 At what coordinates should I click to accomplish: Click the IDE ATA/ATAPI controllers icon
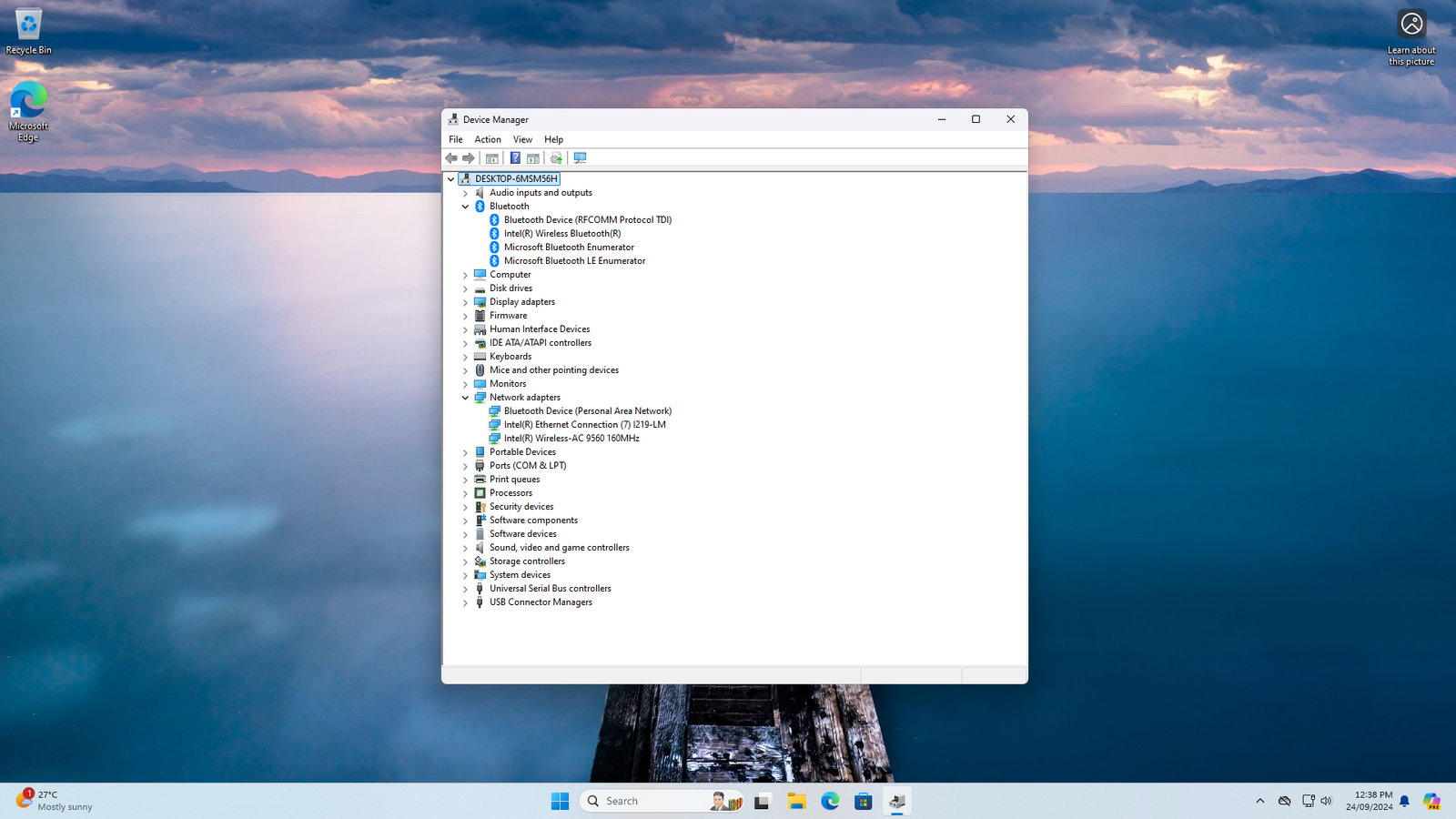click(480, 343)
